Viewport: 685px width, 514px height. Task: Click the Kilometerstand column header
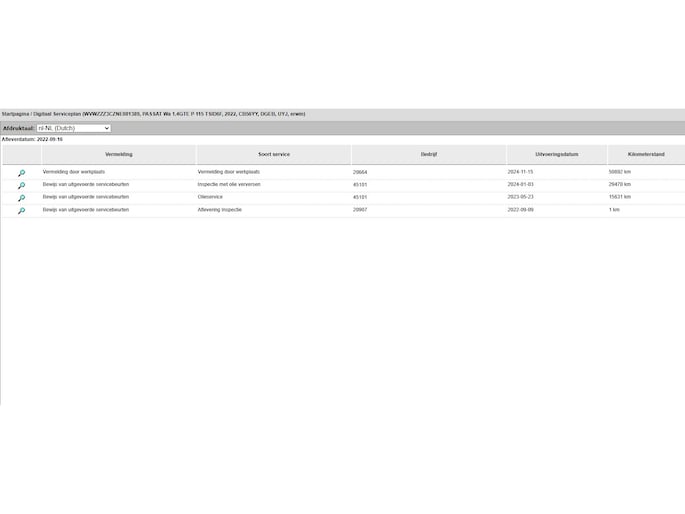click(645, 154)
